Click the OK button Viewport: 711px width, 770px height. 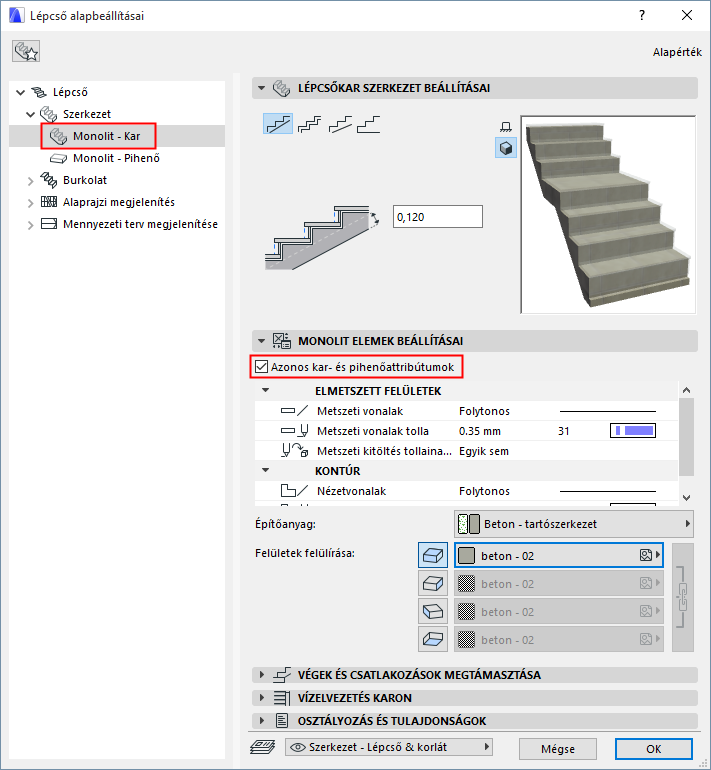click(654, 749)
